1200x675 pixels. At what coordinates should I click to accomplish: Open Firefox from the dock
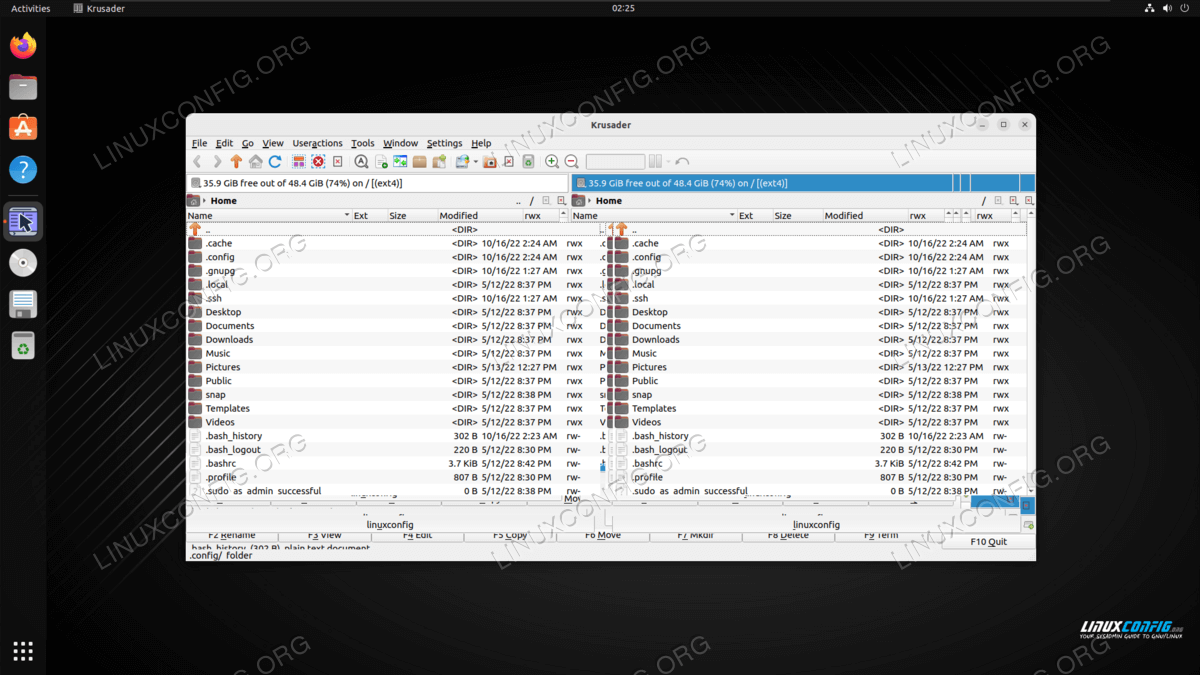click(x=23, y=45)
